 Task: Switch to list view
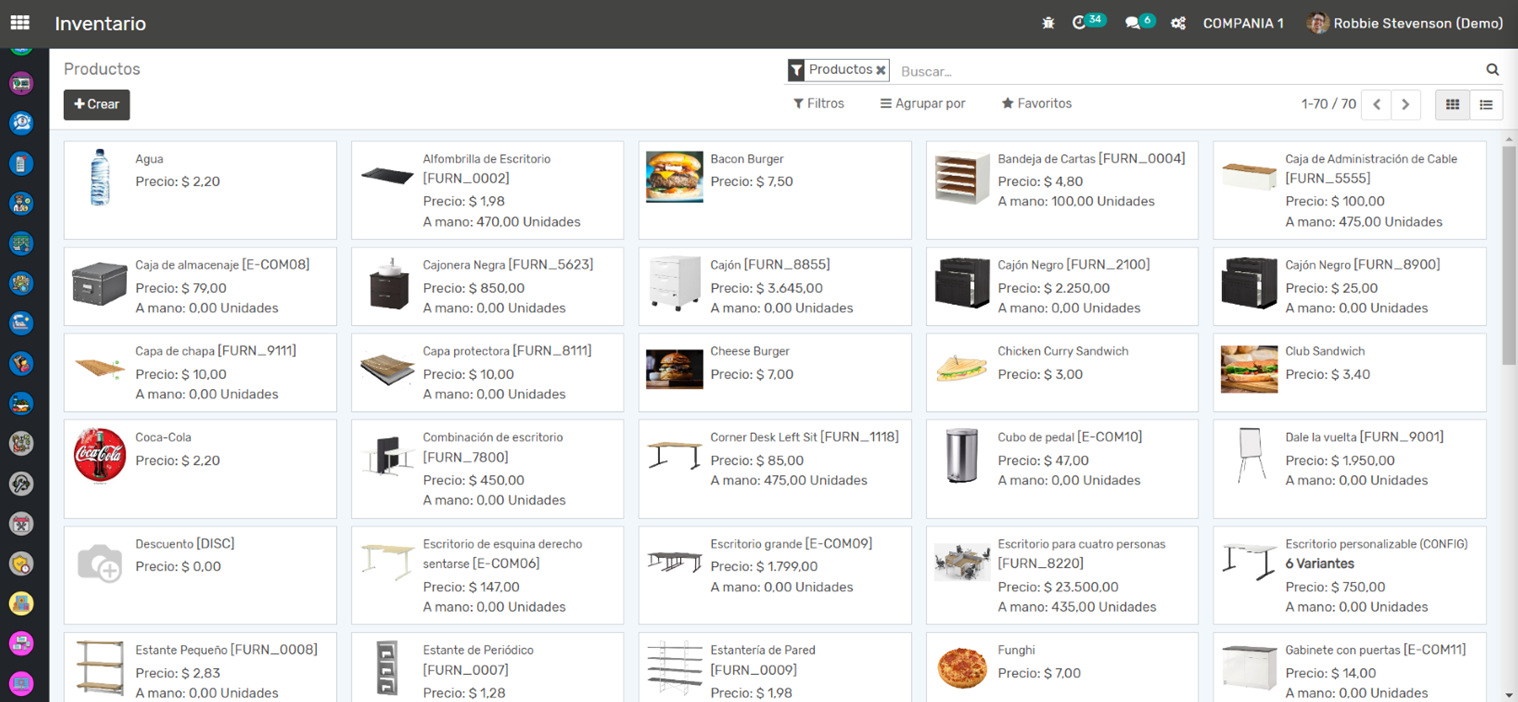click(x=1486, y=104)
